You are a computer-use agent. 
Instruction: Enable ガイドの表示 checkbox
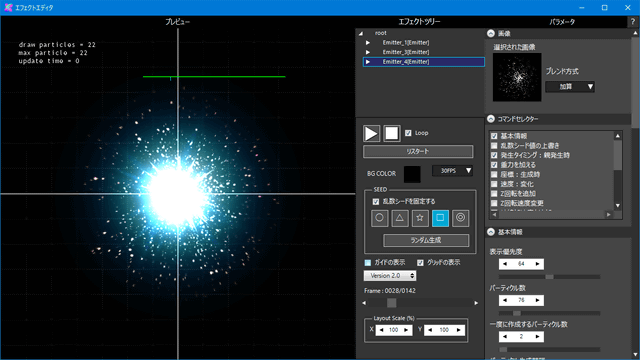368,262
